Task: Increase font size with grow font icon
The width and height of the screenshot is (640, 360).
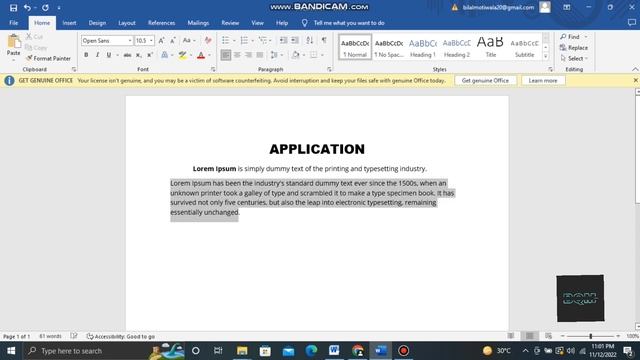Action: coord(162,40)
